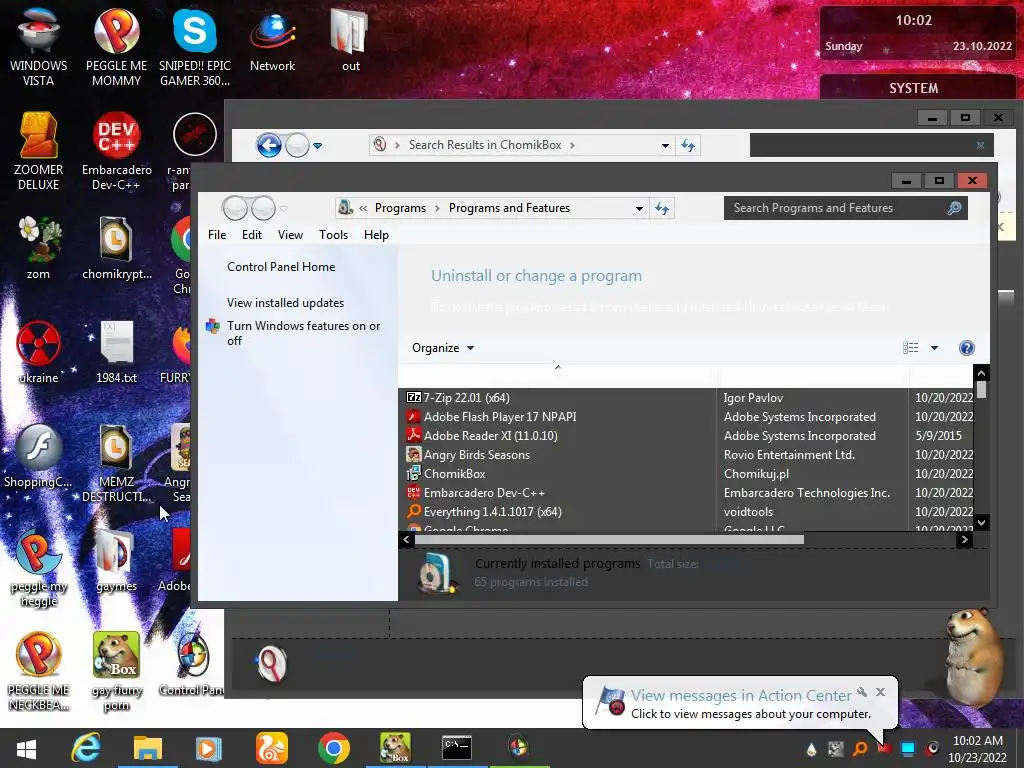This screenshot has width=1024, height=768.
Task: Open the File menu
Action: coord(217,234)
